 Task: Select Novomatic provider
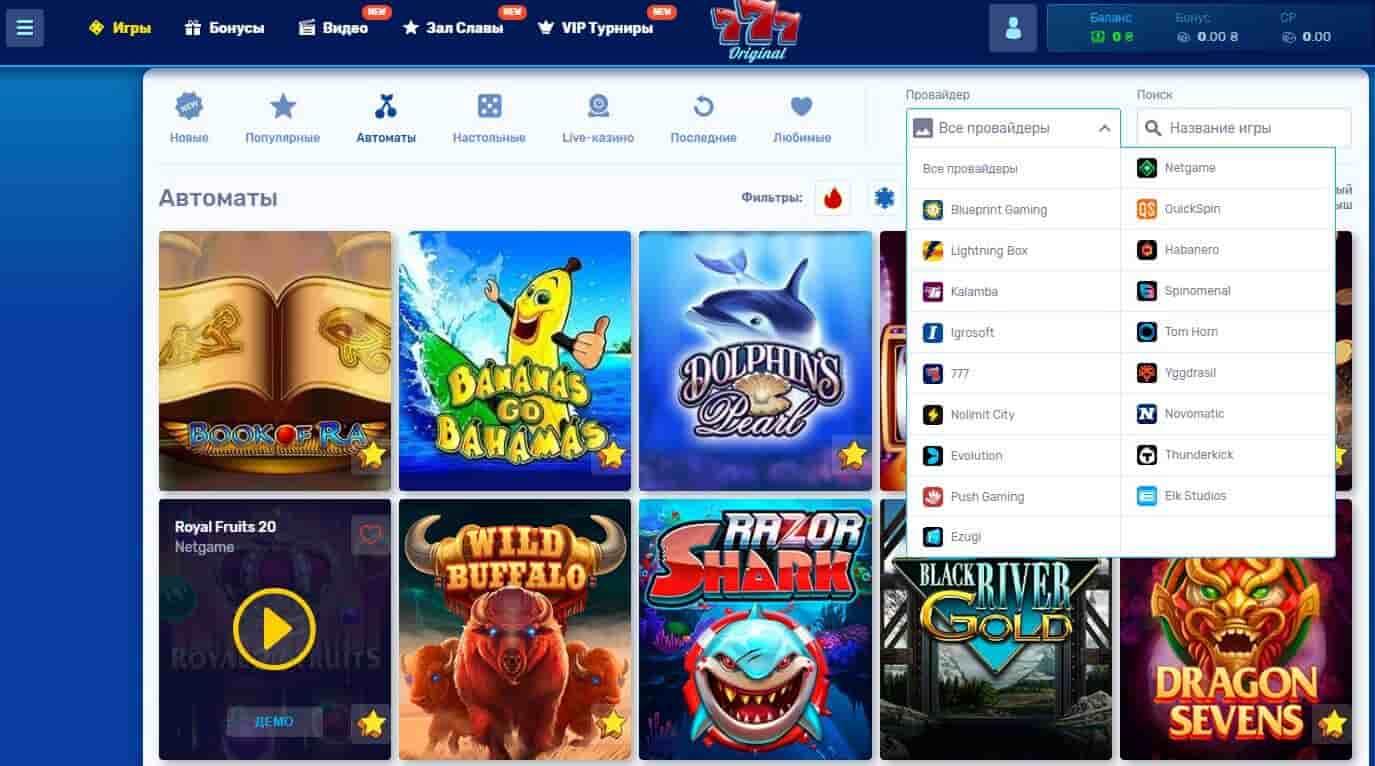click(1228, 414)
